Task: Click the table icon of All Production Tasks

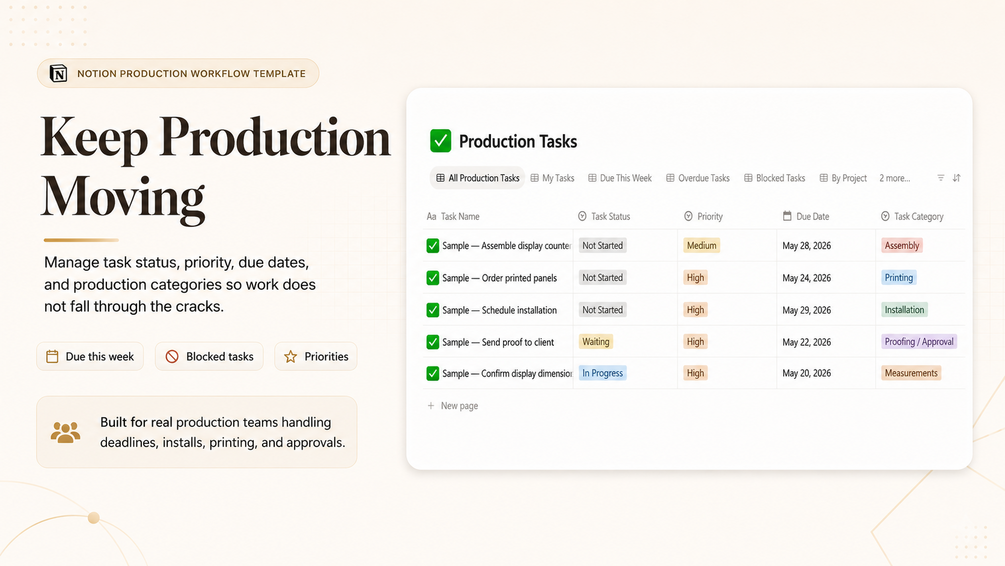Action: pos(440,178)
